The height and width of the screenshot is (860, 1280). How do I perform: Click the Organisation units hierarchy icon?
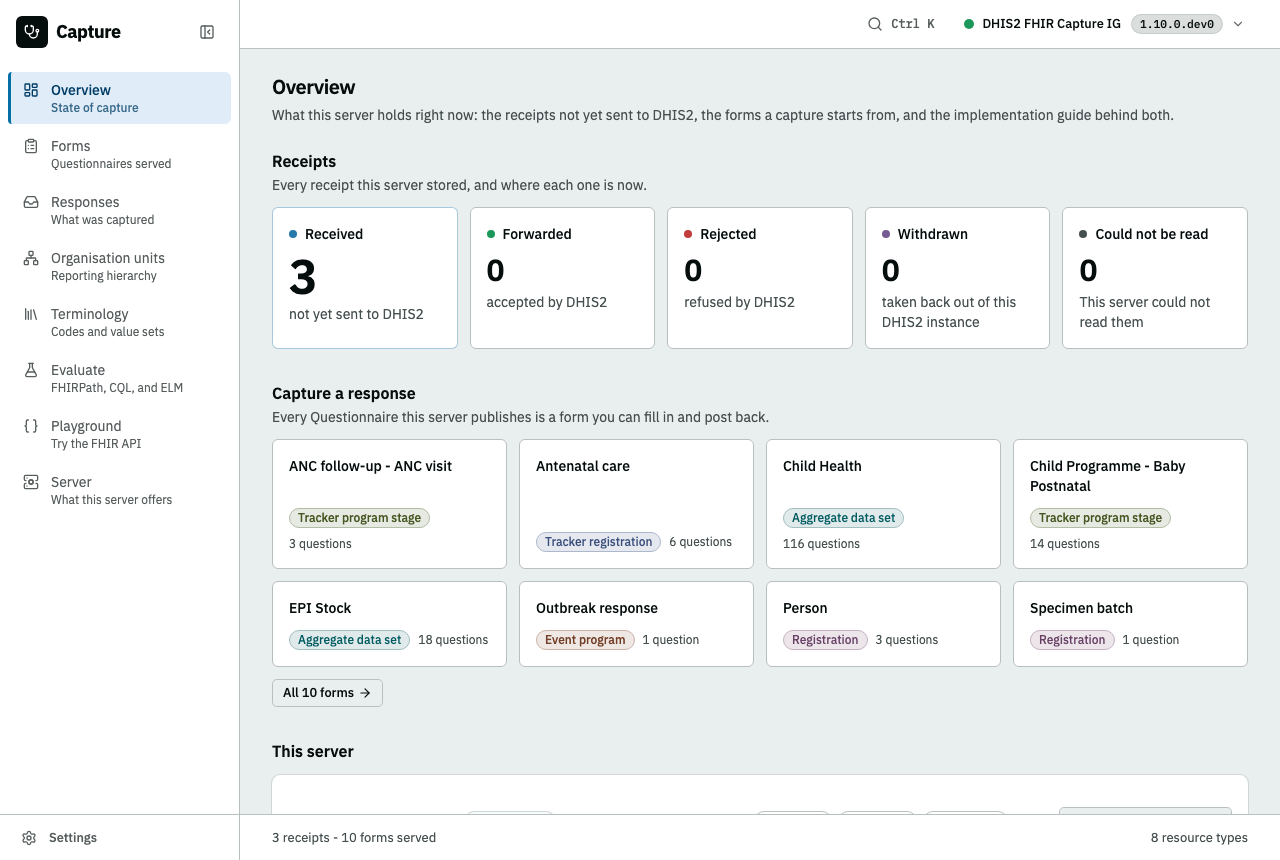point(31,258)
